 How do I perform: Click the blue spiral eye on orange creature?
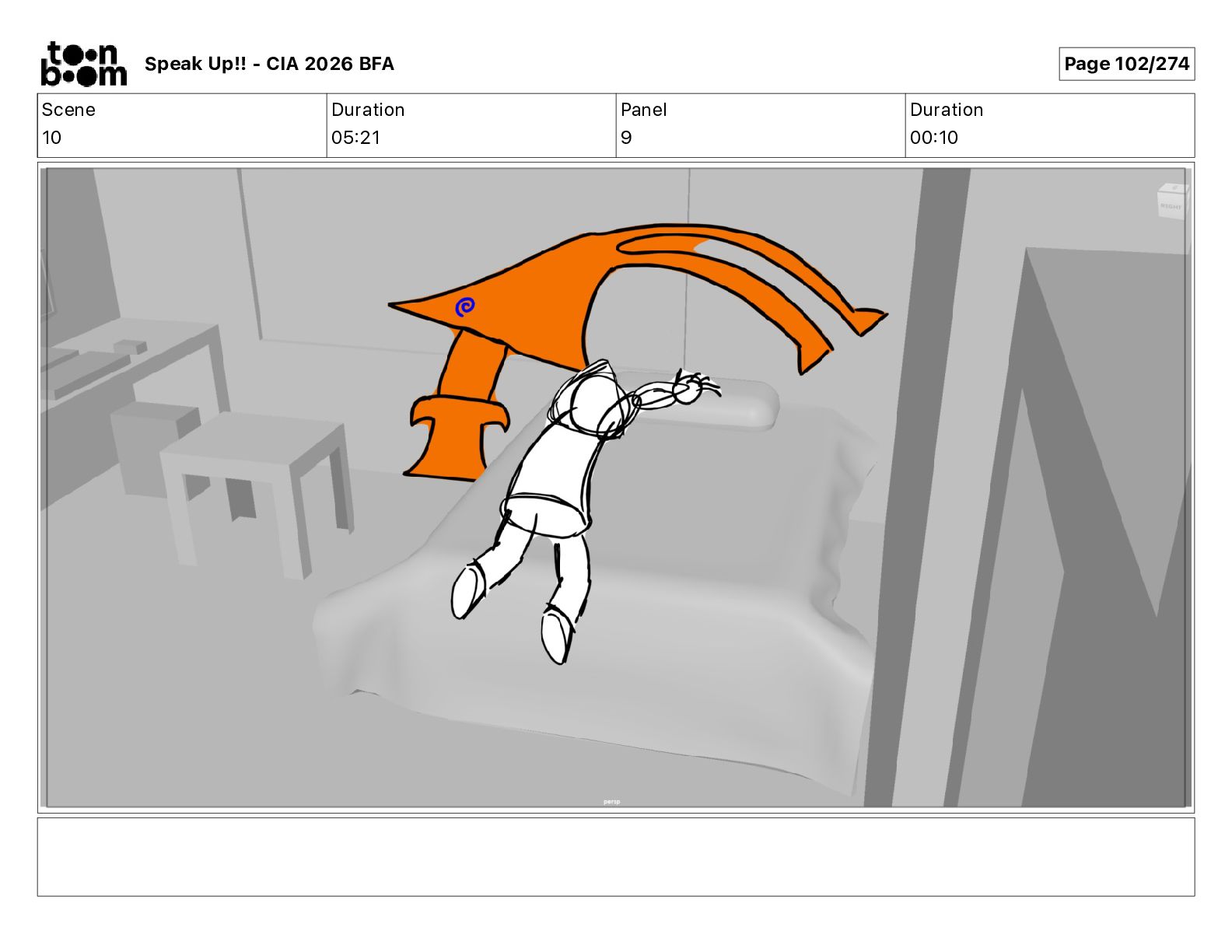(x=464, y=307)
